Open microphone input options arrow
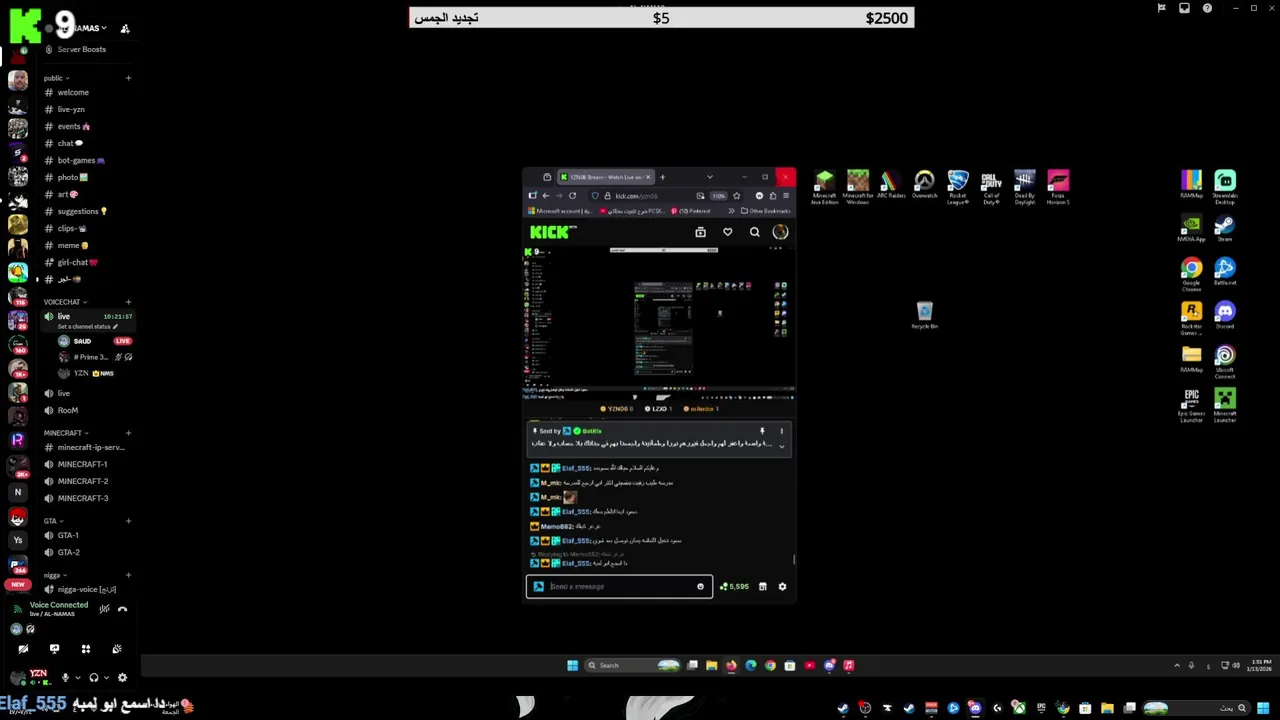This screenshot has width=1280, height=720. point(77,678)
